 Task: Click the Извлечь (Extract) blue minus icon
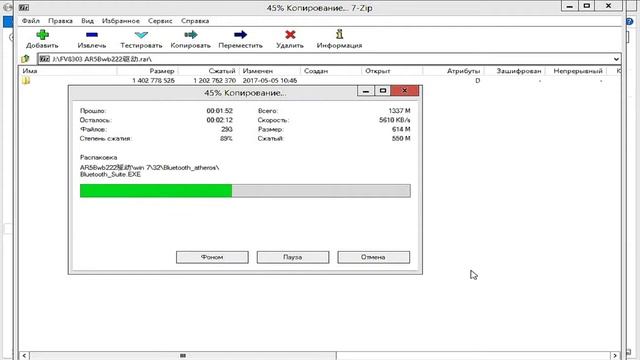coord(92,35)
